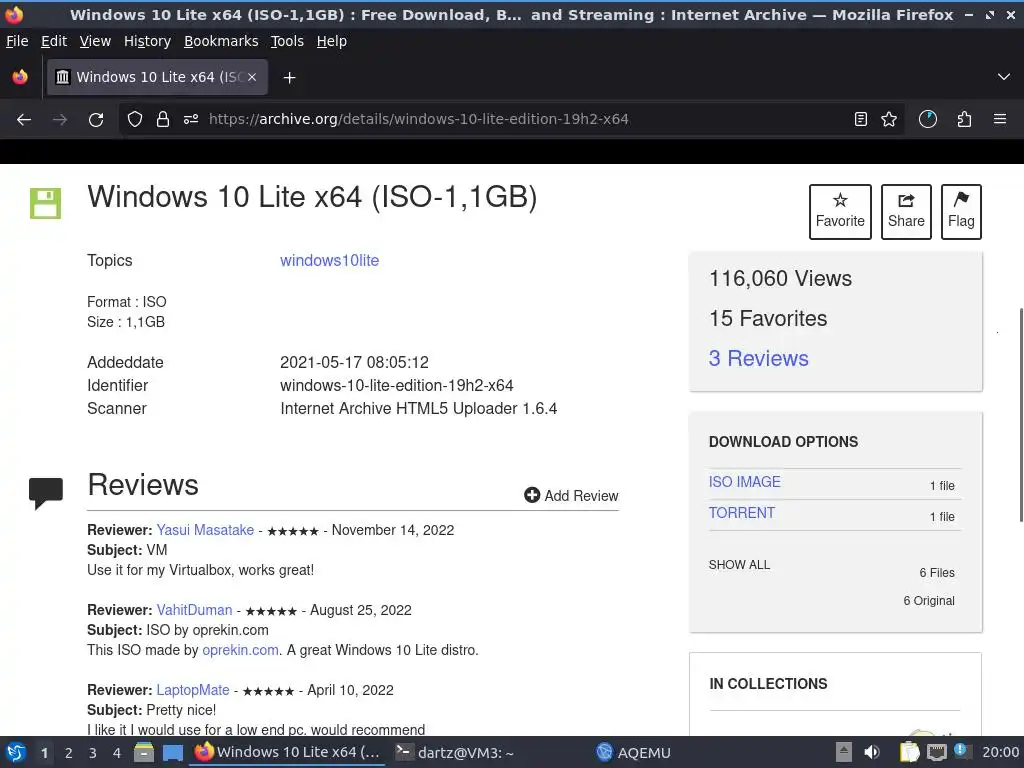This screenshot has height=768, width=1024.
Task: Open reviewer Yasui Masatake profile
Action: [205, 530]
